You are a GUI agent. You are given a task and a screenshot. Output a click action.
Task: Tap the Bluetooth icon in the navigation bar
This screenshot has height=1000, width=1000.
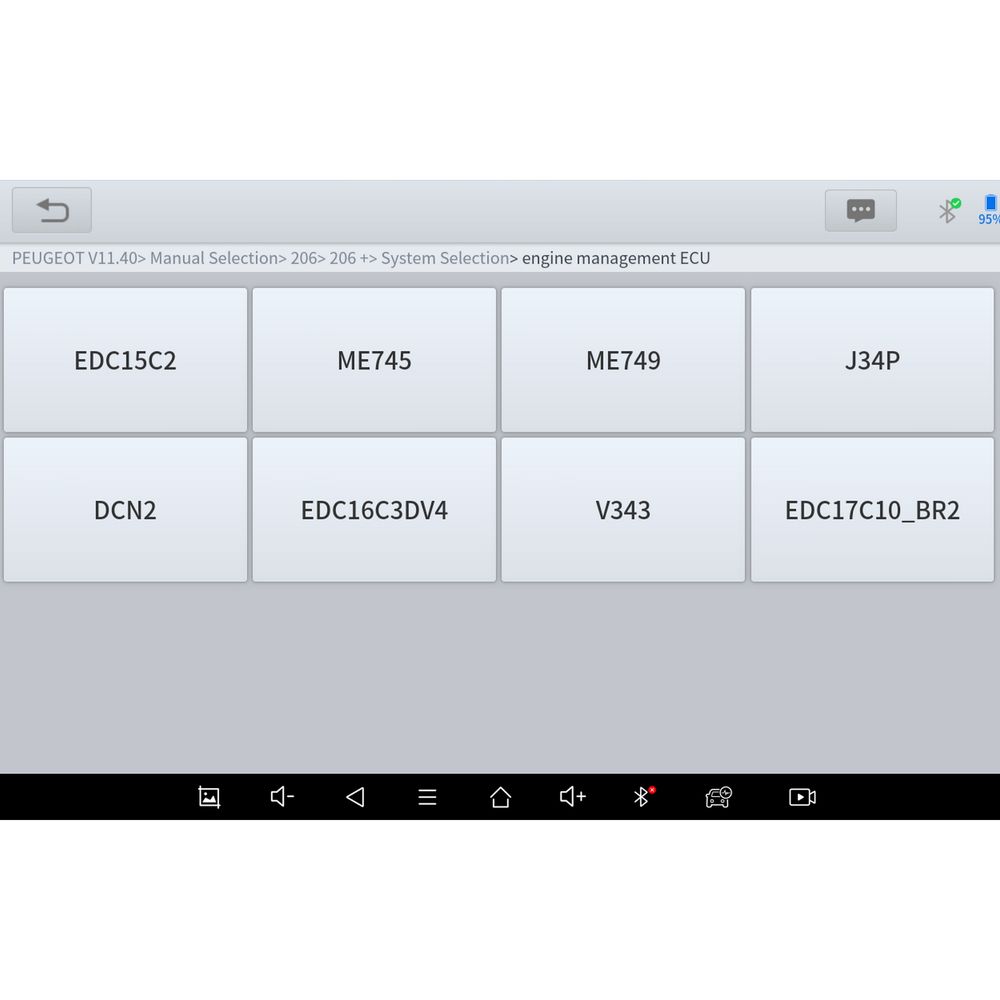click(644, 797)
